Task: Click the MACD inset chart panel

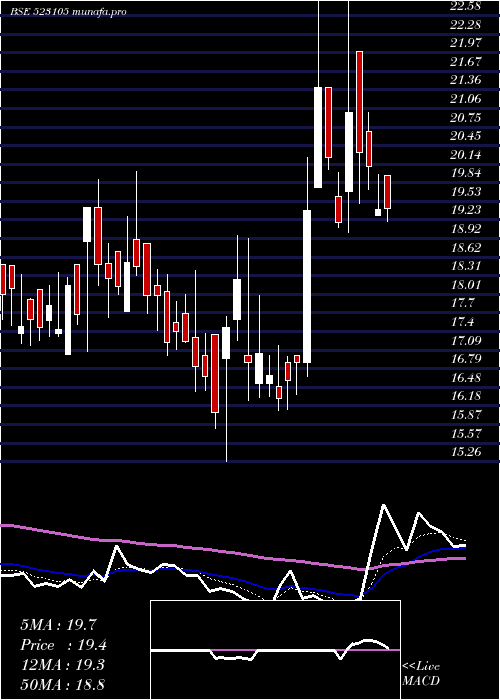Action: (x=275, y=650)
